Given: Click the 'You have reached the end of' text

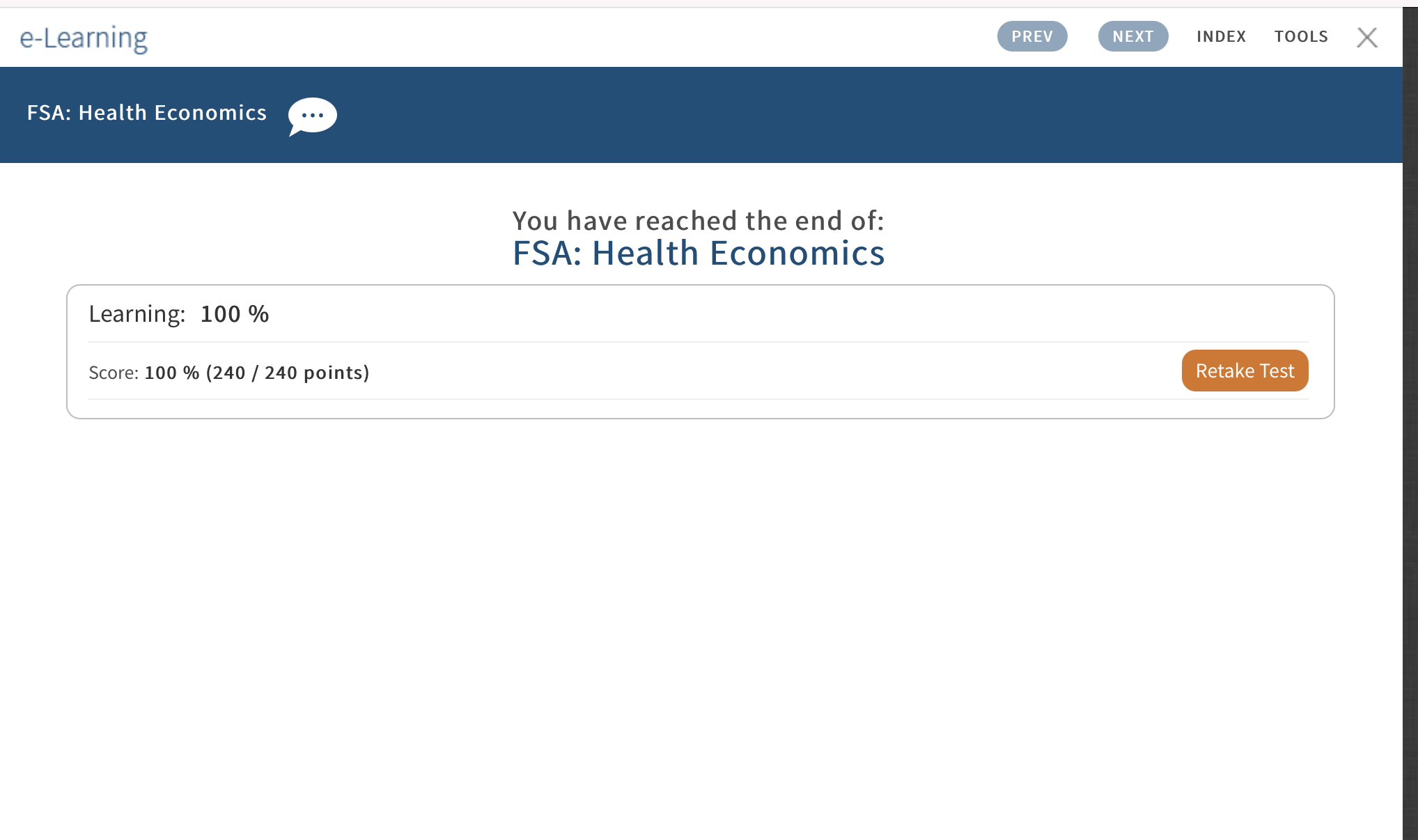Looking at the screenshot, I should pos(699,221).
